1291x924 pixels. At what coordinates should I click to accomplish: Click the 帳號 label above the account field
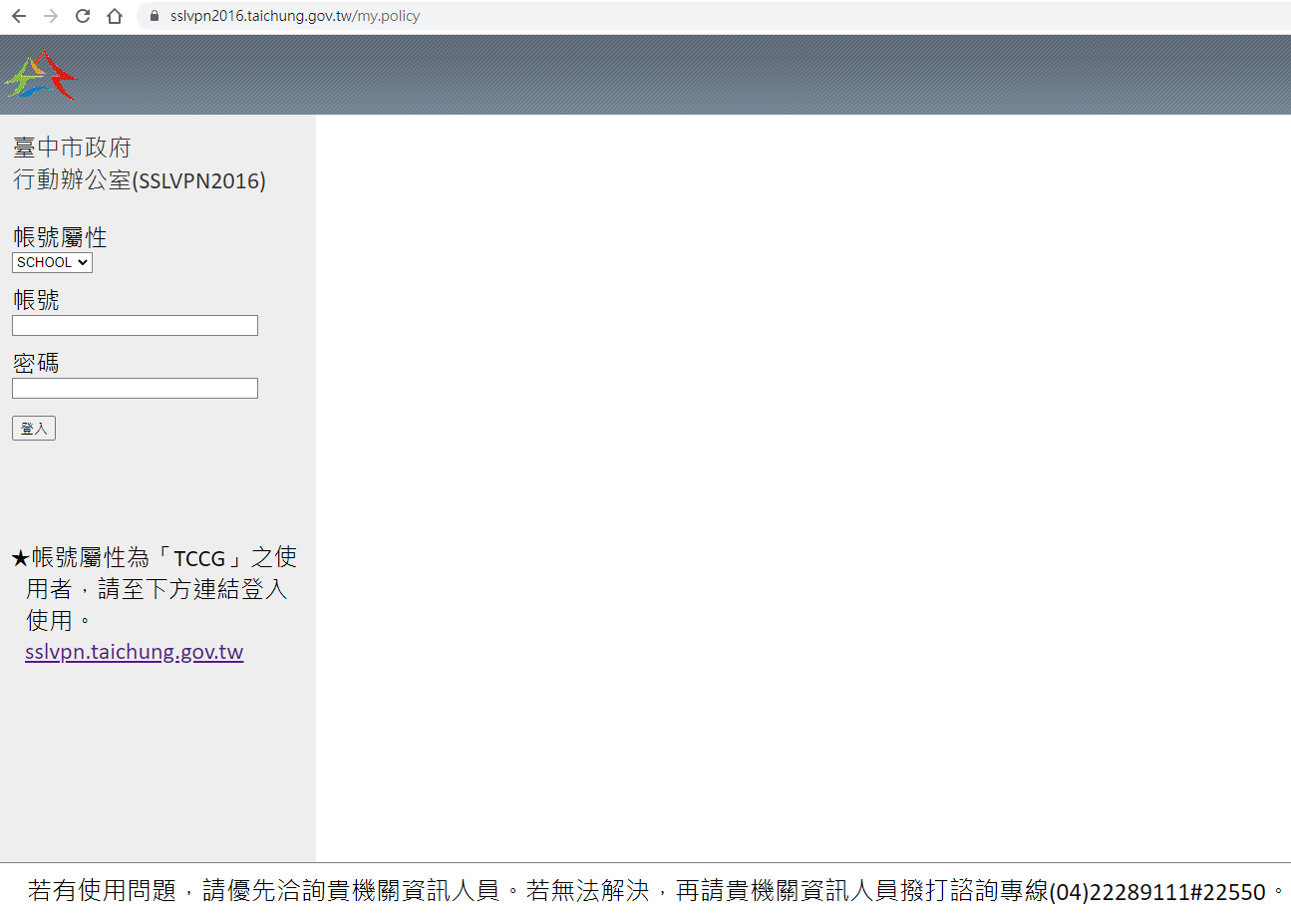click(x=36, y=300)
